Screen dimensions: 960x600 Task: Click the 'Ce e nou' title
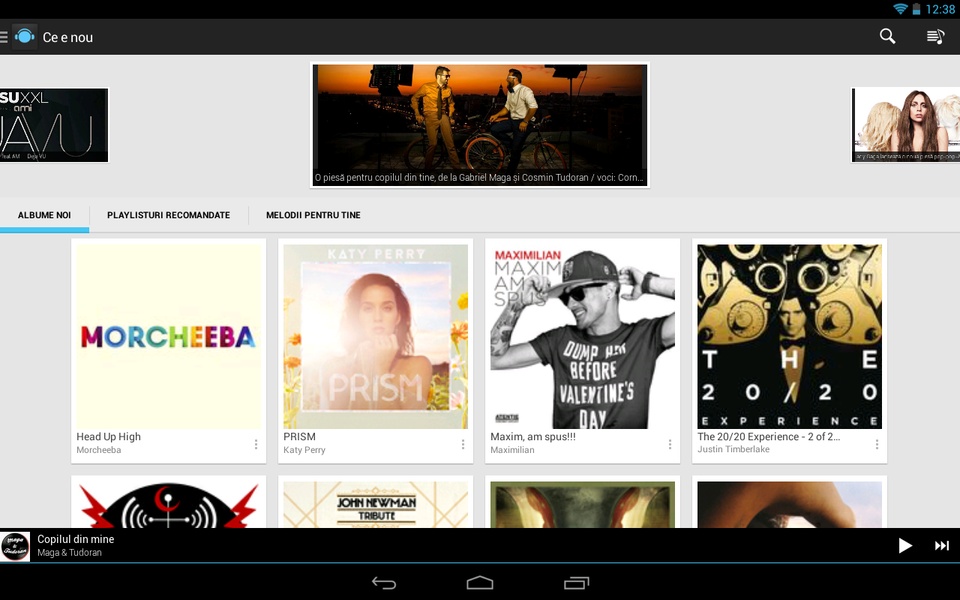coord(68,37)
